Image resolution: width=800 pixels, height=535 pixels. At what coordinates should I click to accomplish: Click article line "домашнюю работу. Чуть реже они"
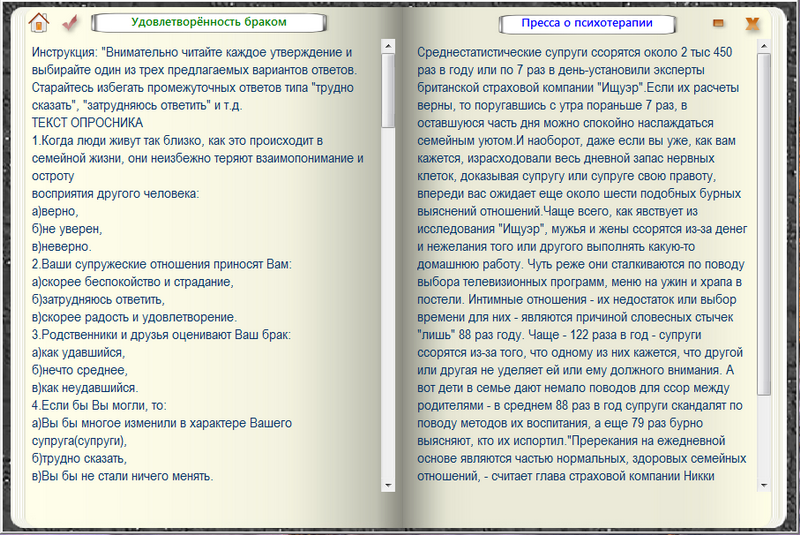(x=581, y=264)
